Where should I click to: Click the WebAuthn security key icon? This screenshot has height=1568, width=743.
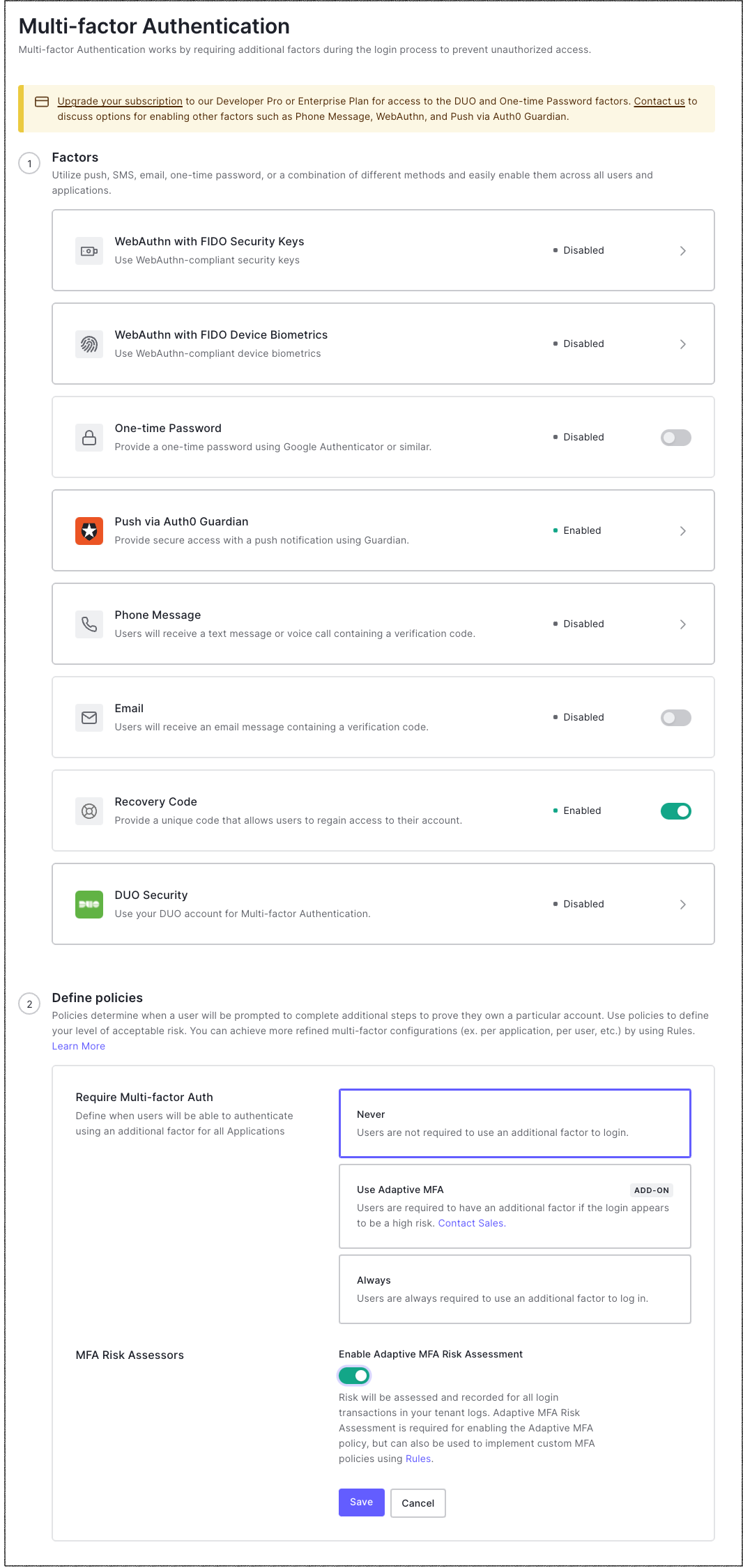(x=89, y=251)
